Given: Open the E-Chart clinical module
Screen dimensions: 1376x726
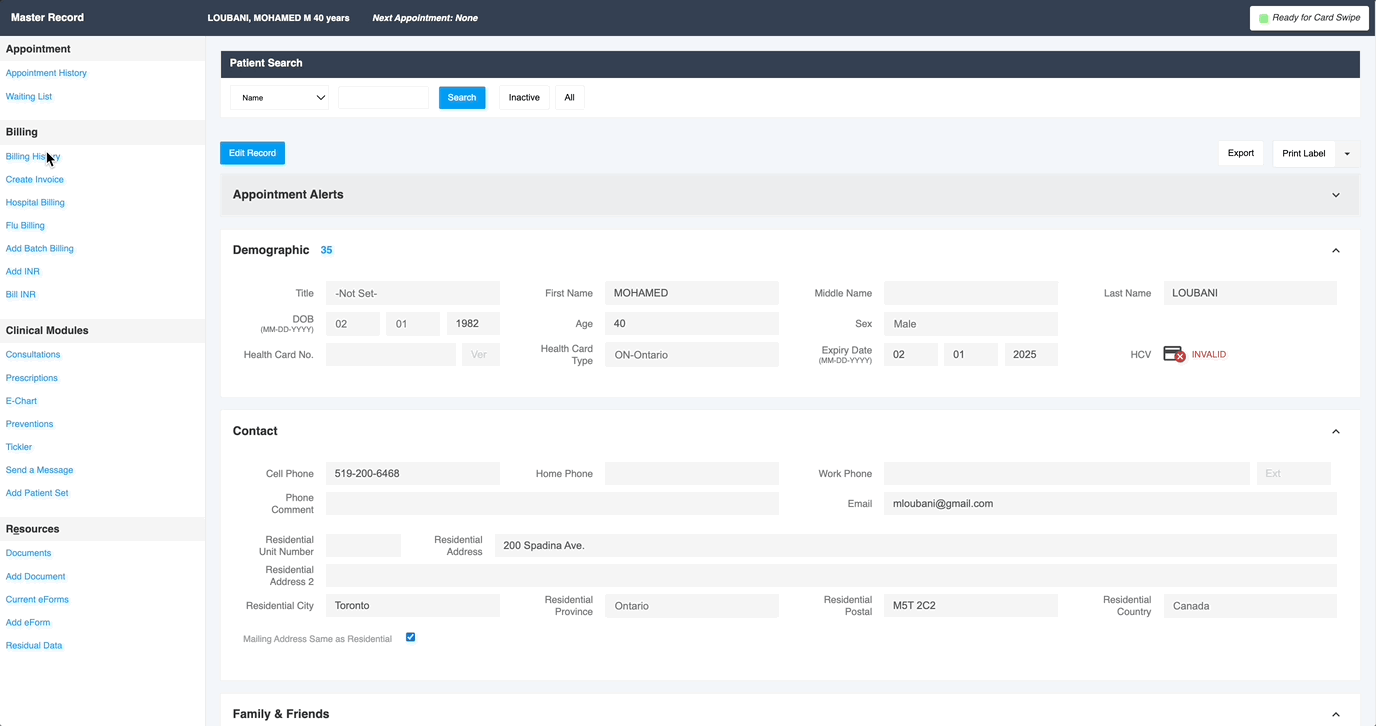Looking at the screenshot, I should click(x=21, y=400).
